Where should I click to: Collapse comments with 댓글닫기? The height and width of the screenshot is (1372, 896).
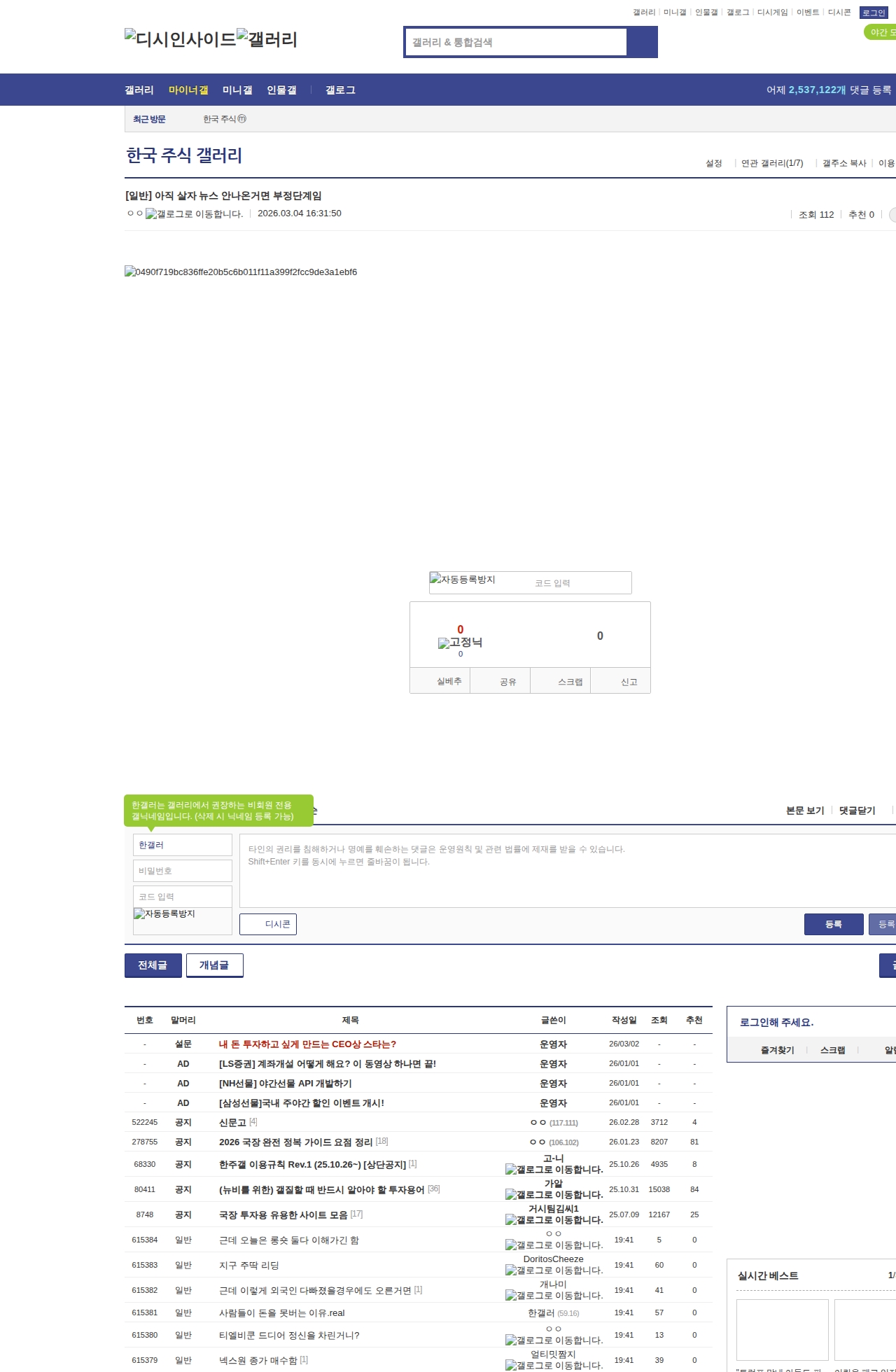tap(857, 811)
